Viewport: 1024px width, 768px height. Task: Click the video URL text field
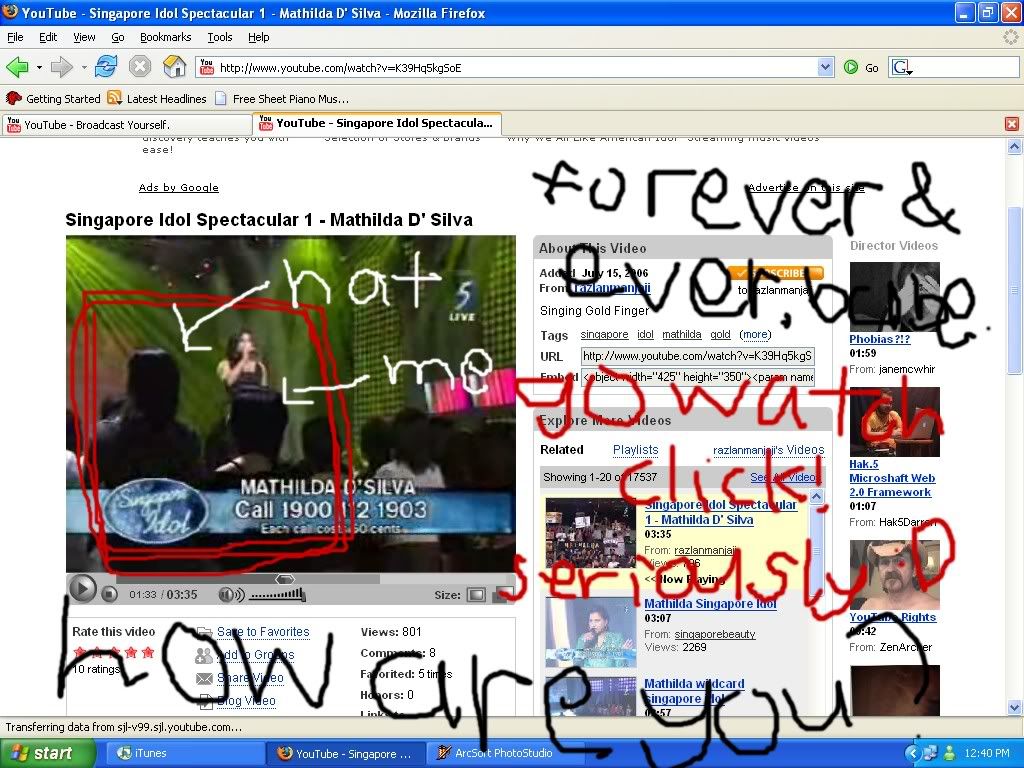[697, 356]
